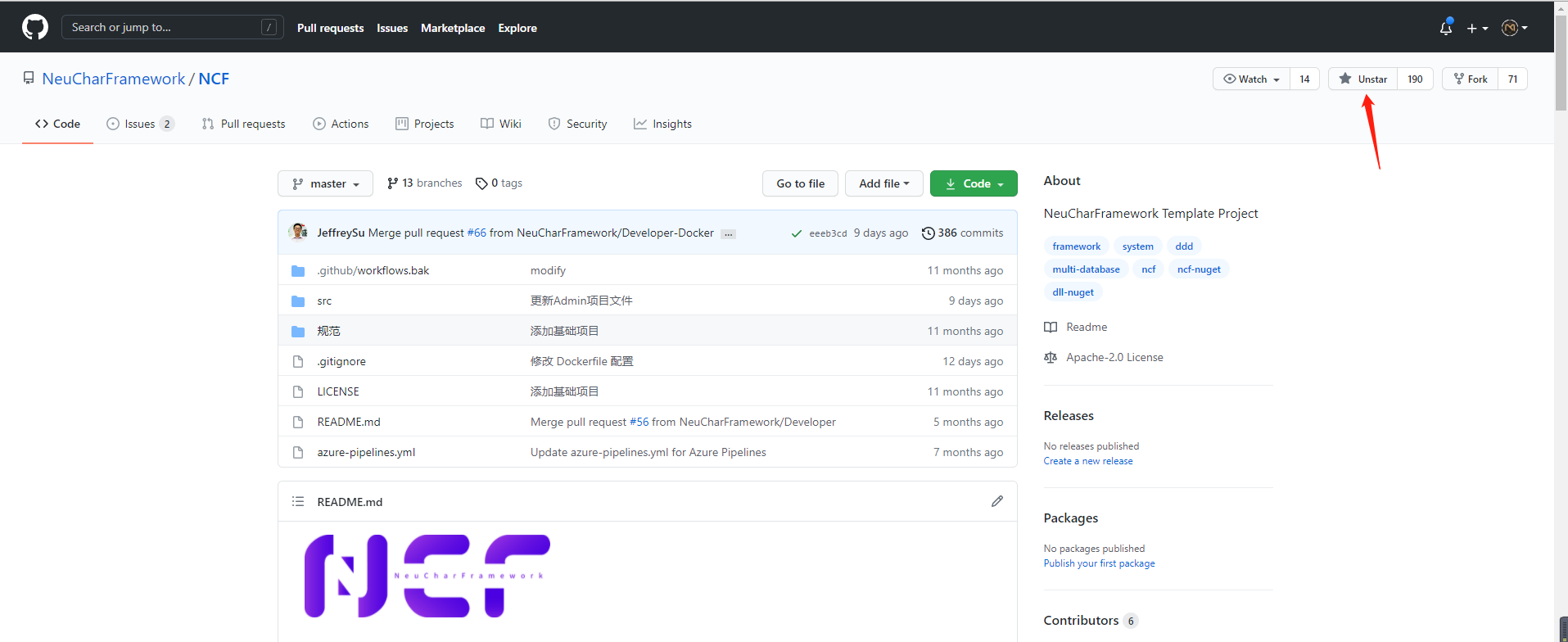This screenshot has width=1568, height=642.
Task: Select the dll-nuget topic tag
Action: (1073, 292)
